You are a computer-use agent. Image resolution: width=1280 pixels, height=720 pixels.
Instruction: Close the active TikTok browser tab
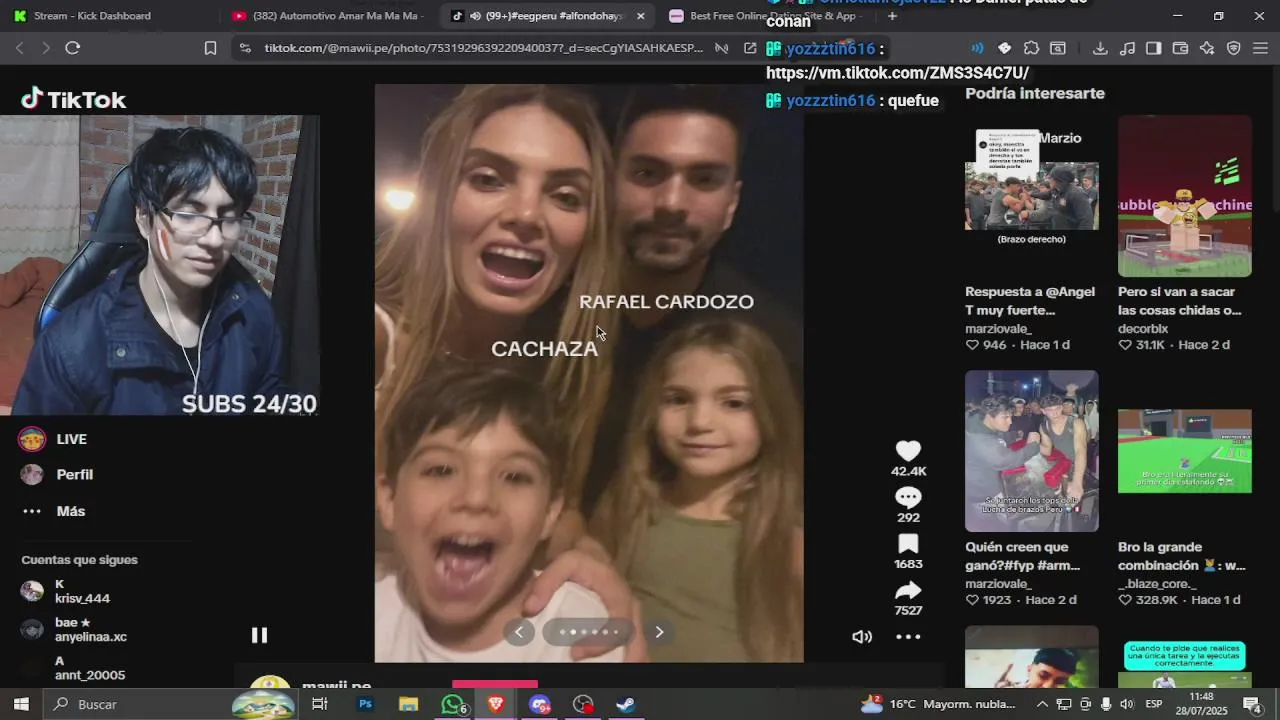[641, 16]
